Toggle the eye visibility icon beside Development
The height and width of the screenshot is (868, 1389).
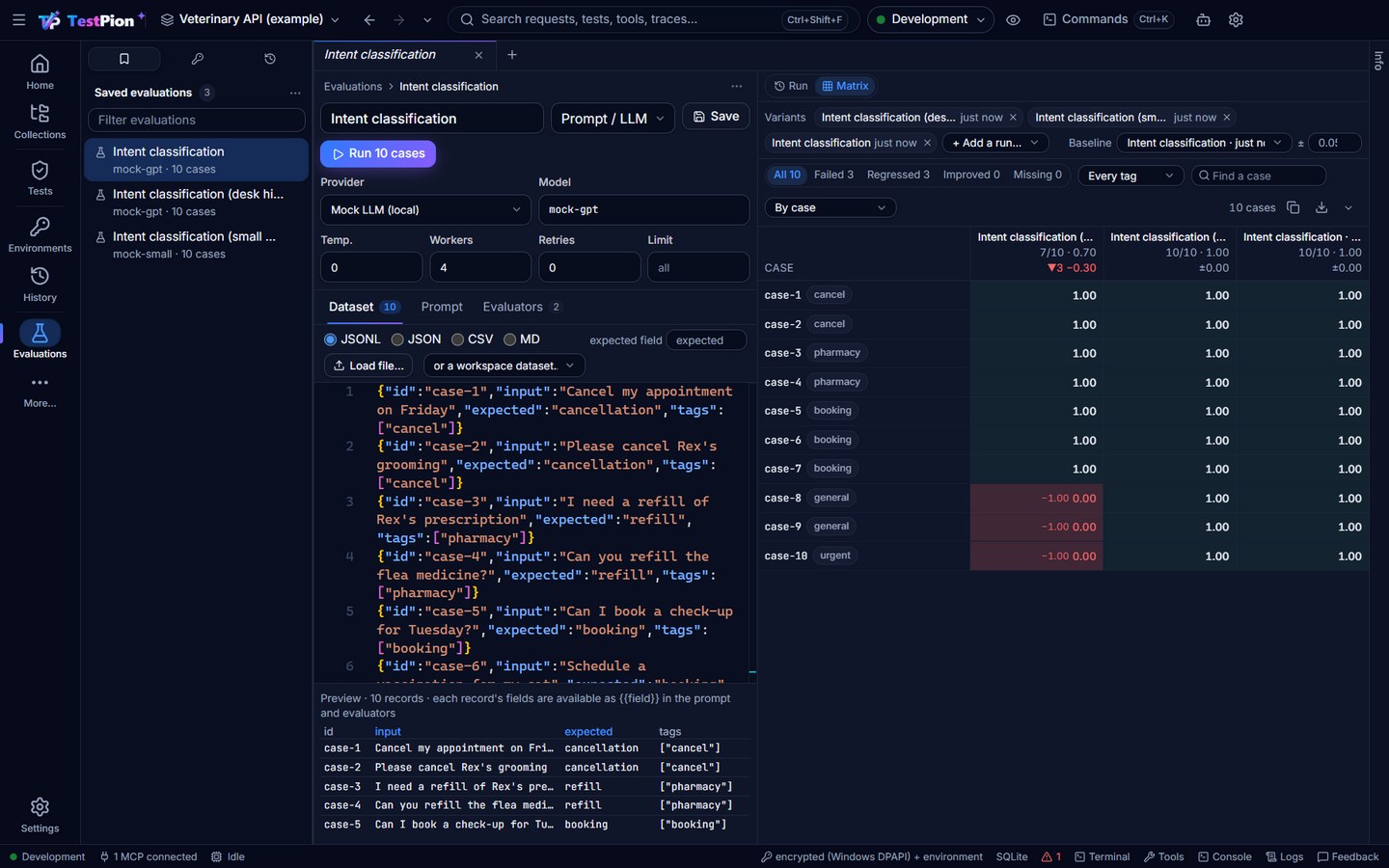1013,19
